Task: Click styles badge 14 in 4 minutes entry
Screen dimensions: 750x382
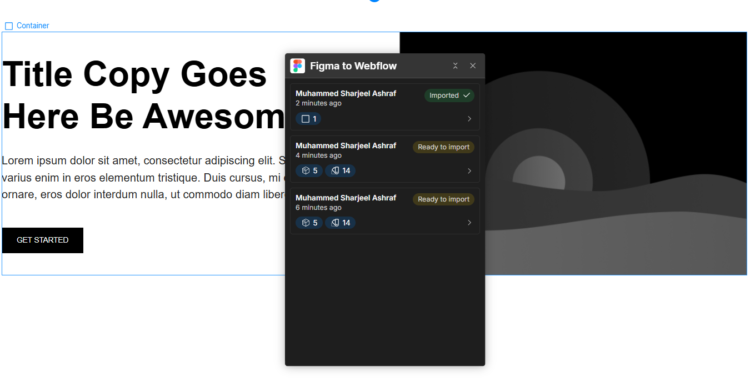Action: [x=340, y=171]
